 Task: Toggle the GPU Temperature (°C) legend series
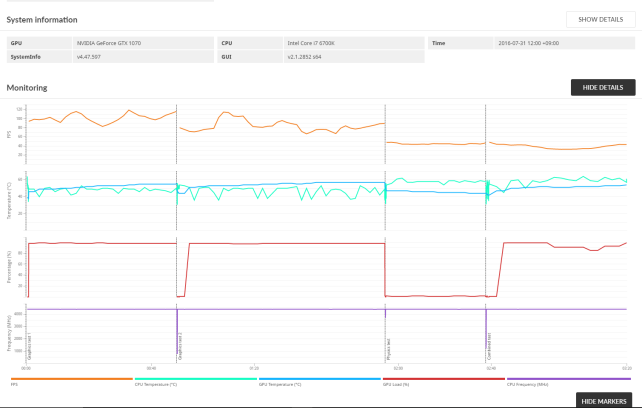[320, 381]
